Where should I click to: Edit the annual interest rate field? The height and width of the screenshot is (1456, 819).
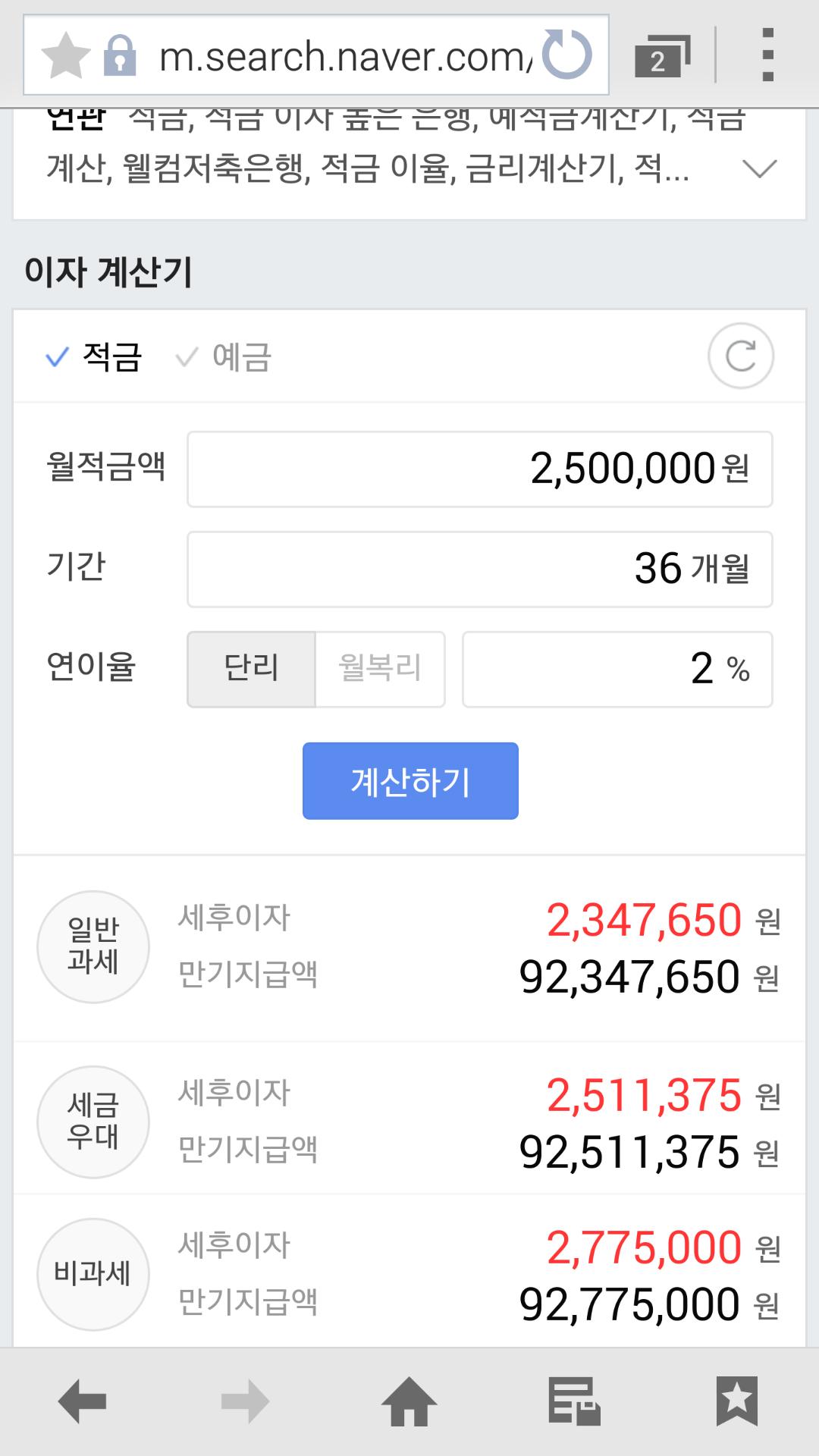[x=617, y=669]
